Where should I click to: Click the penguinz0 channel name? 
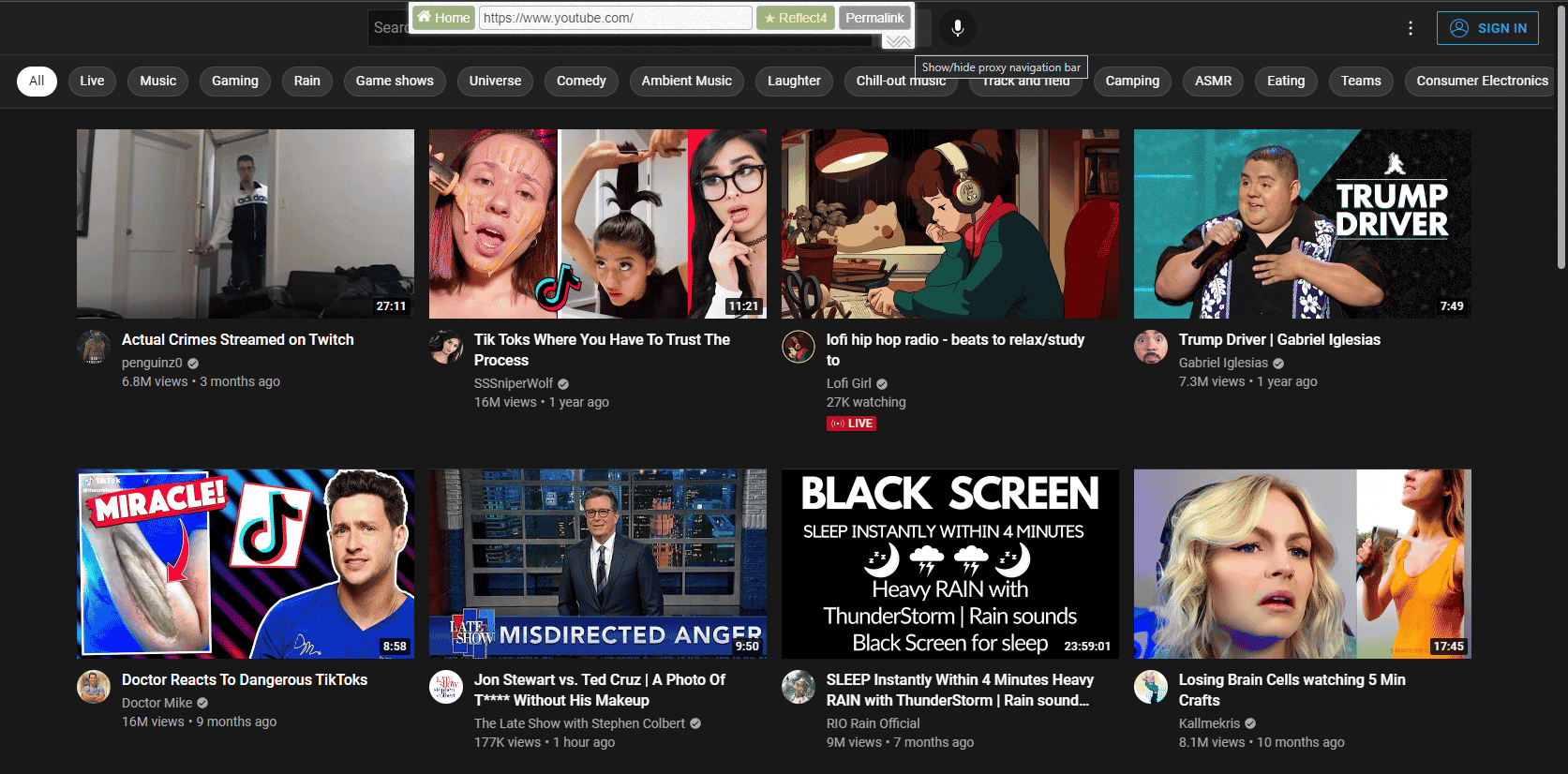click(152, 363)
